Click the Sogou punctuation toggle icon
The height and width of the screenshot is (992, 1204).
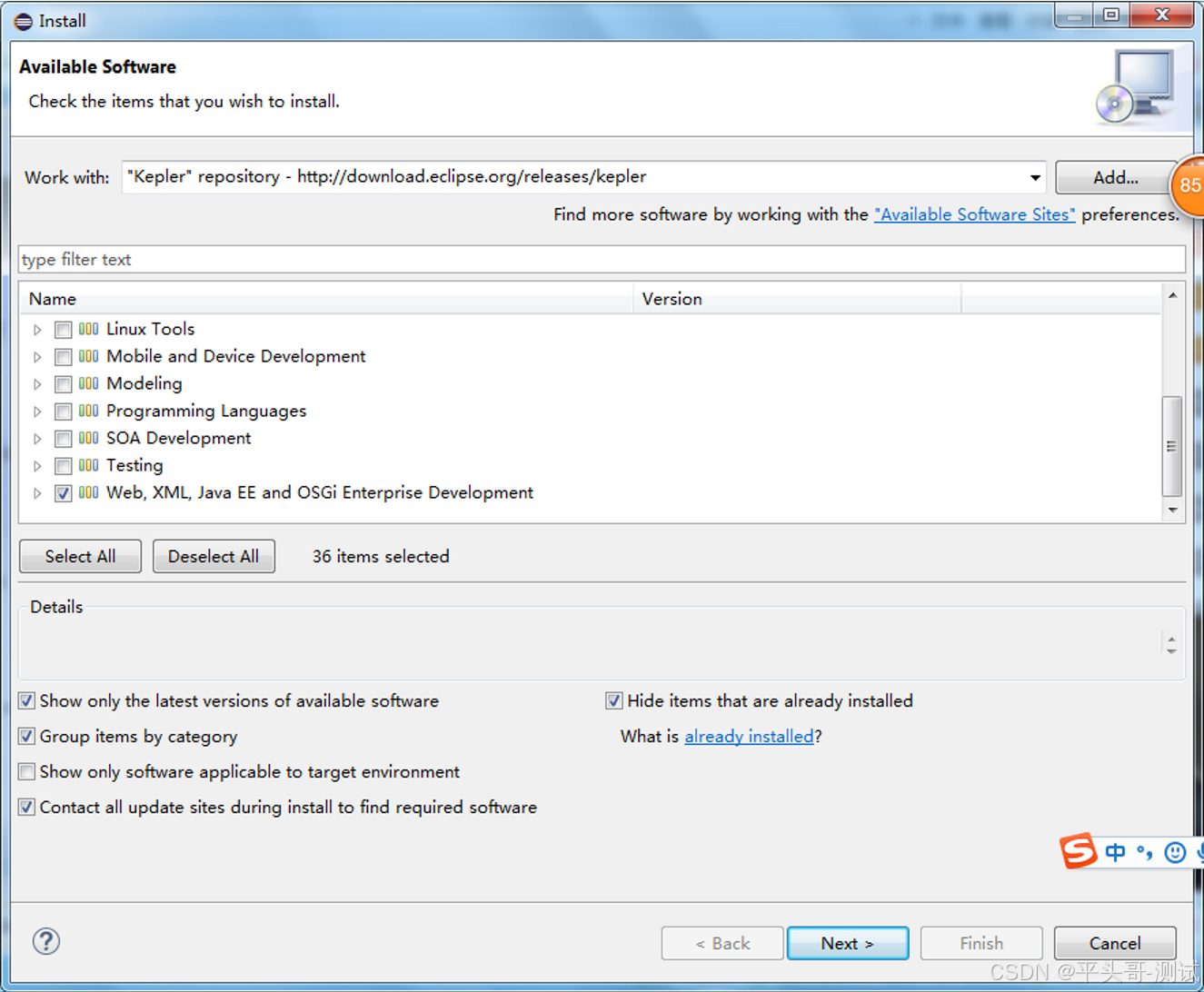[1145, 852]
